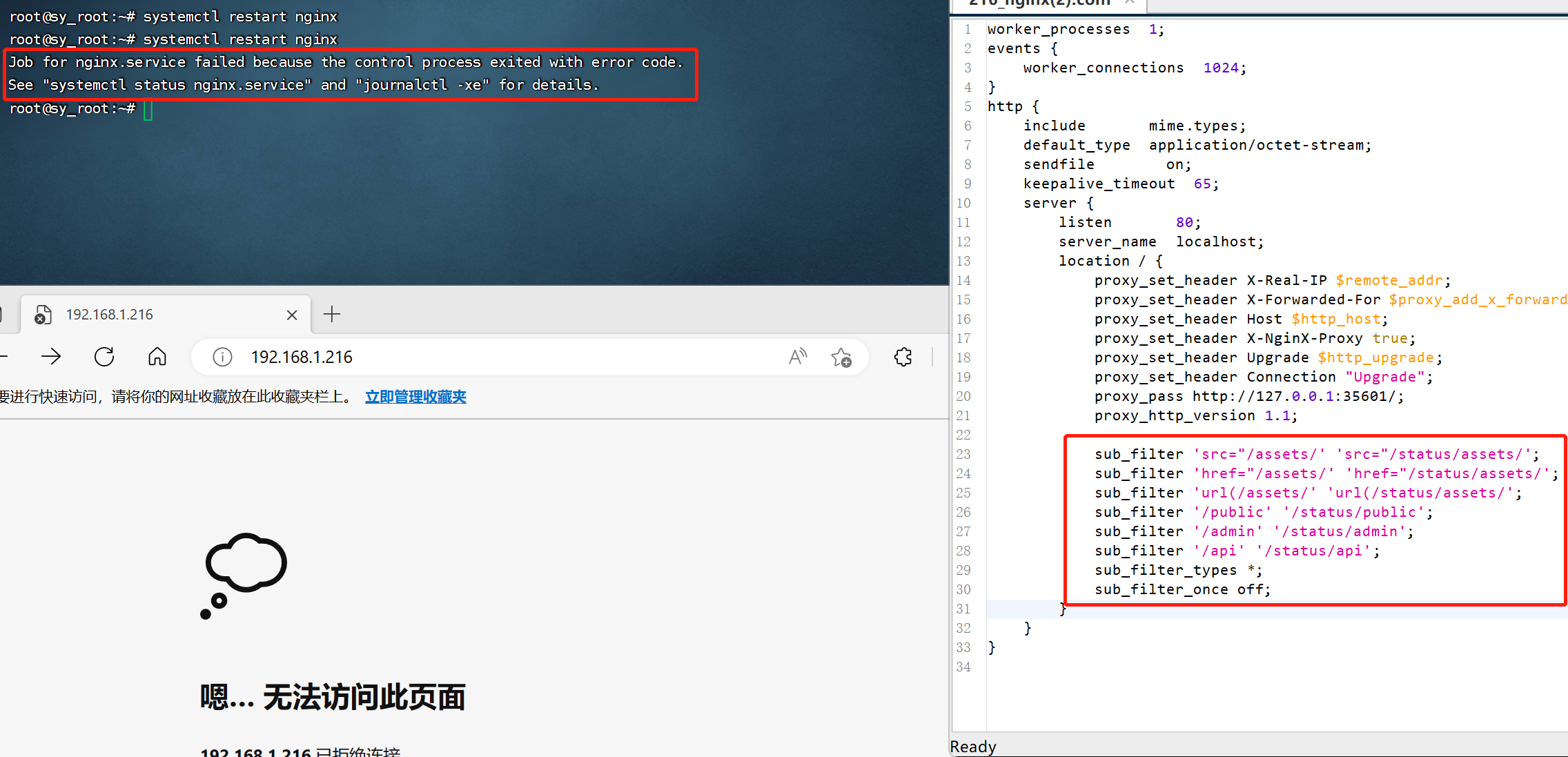Click the proxy_http_version 1.1 line
Viewport: 1568px width, 757px height.
pyautogui.click(x=1196, y=415)
